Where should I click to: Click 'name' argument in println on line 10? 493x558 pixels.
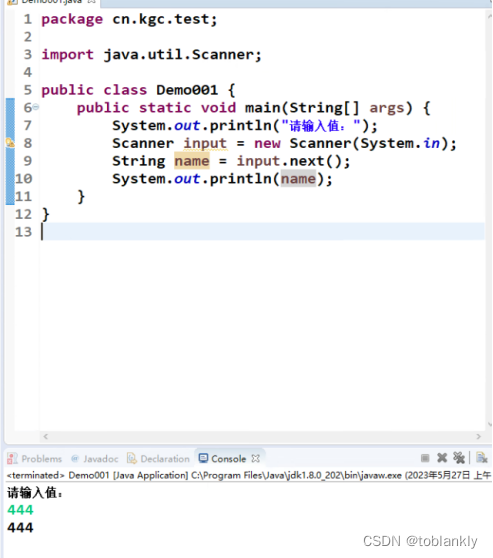(298, 179)
